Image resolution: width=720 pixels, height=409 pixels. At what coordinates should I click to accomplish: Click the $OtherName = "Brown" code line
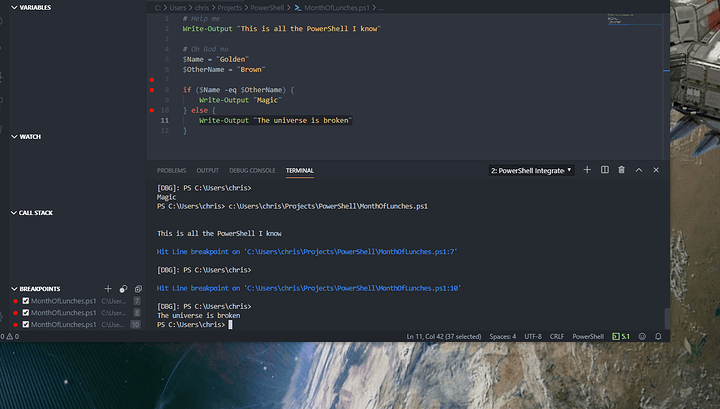point(224,69)
